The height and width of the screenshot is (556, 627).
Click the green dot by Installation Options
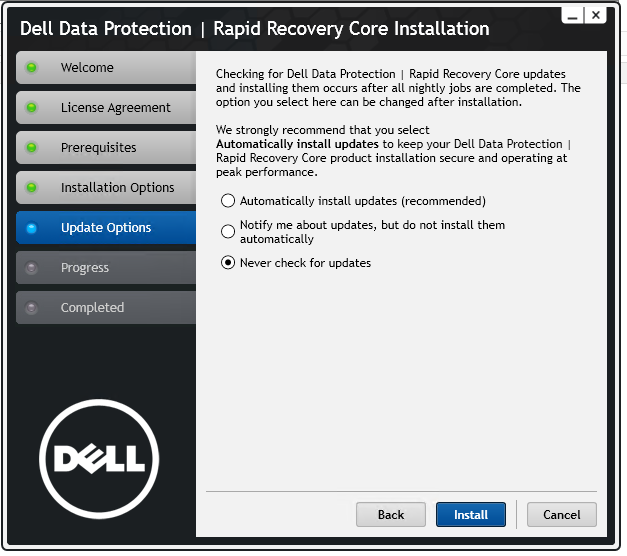point(31,188)
